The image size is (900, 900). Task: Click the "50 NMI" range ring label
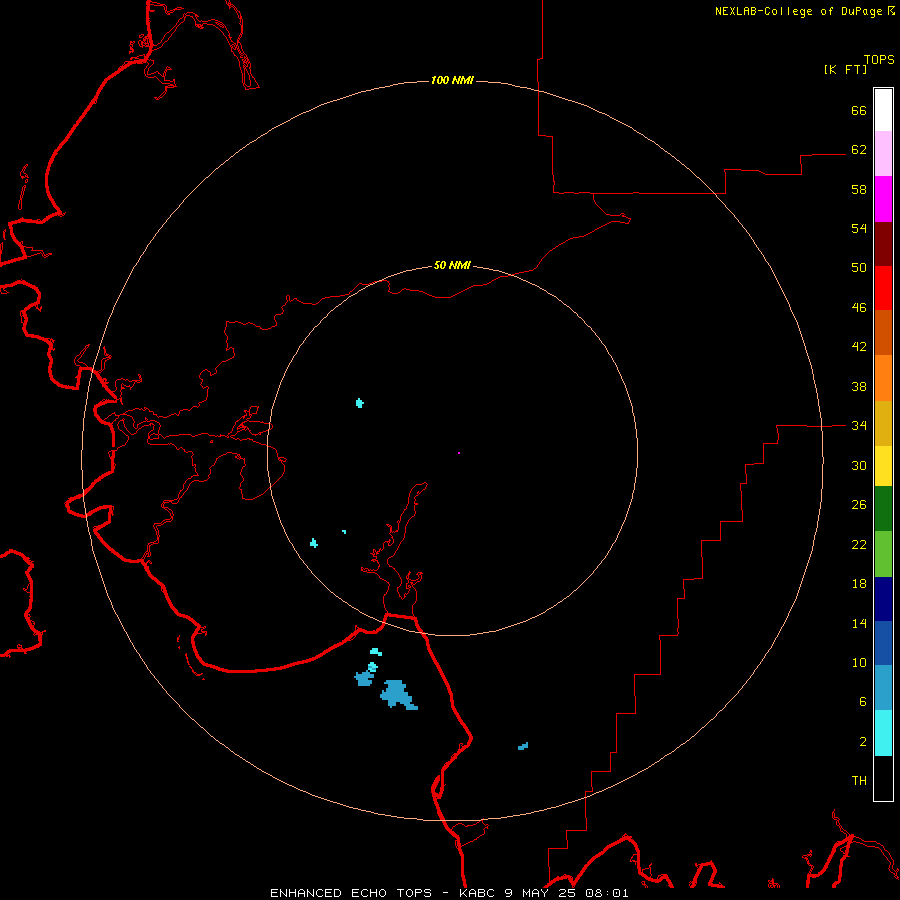point(452,265)
